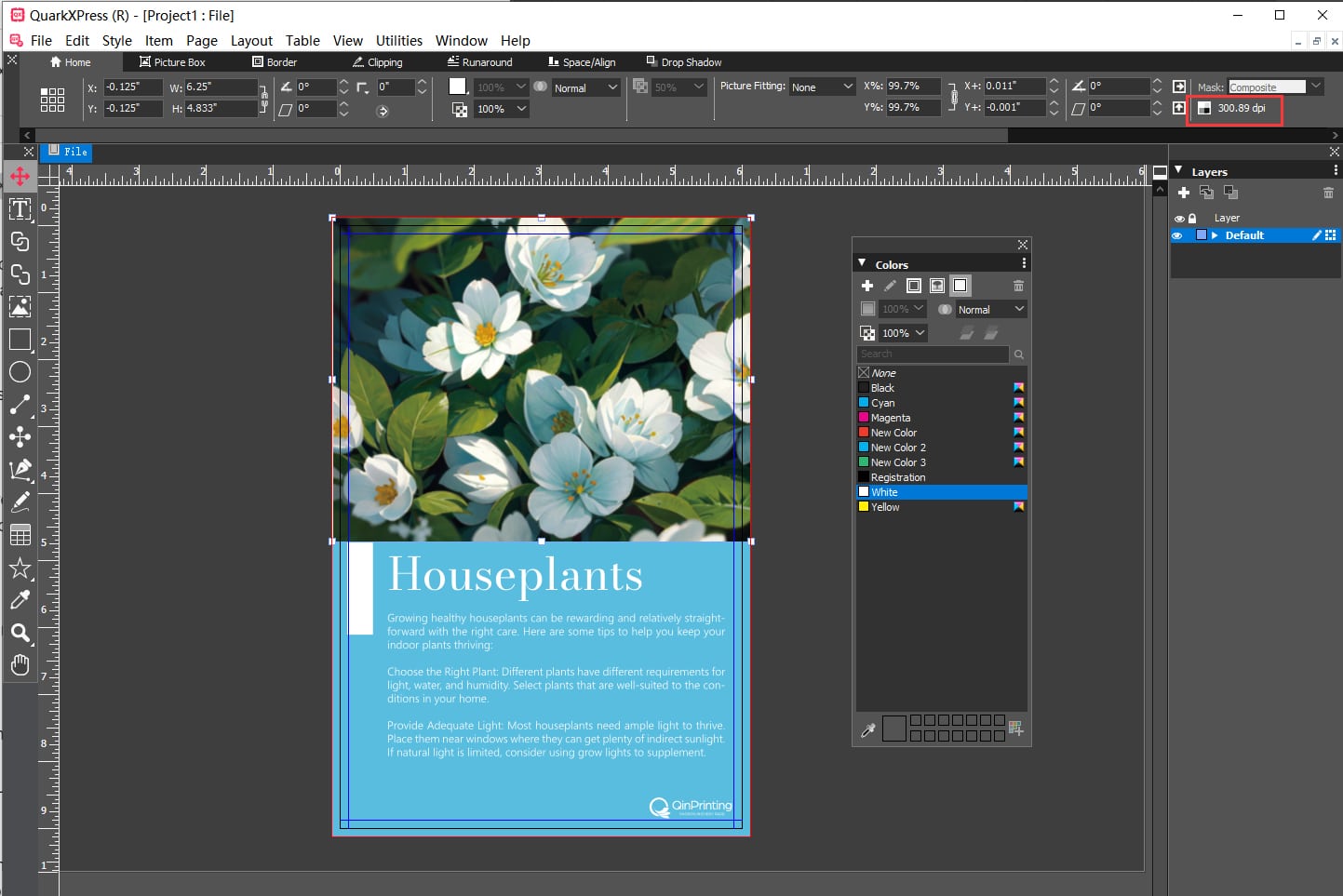1343x896 pixels.
Task: Pick the Line tool
Action: (20, 404)
